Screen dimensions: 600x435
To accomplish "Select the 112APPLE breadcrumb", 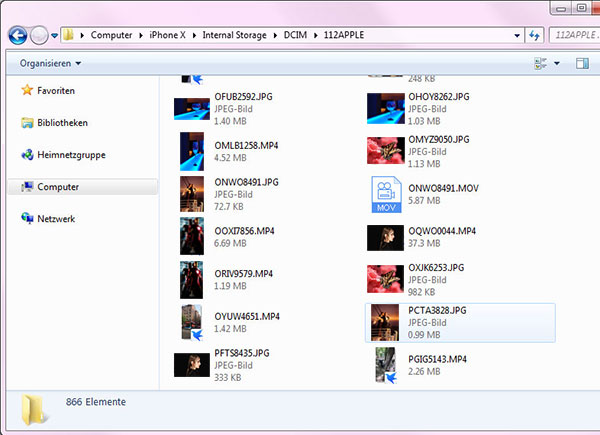I will coord(344,35).
